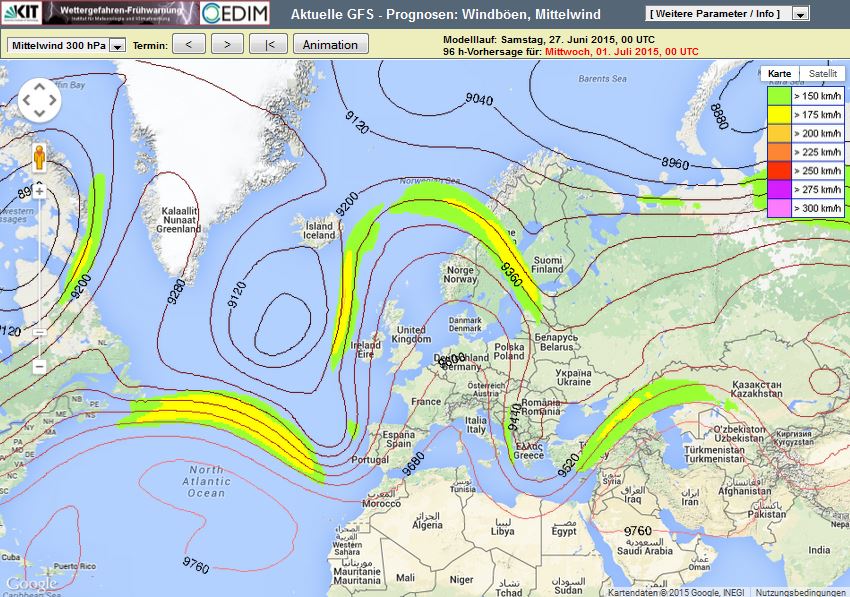Image resolution: width=850 pixels, height=597 pixels.
Task: Click the CEDIM logo
Action: 235,12
